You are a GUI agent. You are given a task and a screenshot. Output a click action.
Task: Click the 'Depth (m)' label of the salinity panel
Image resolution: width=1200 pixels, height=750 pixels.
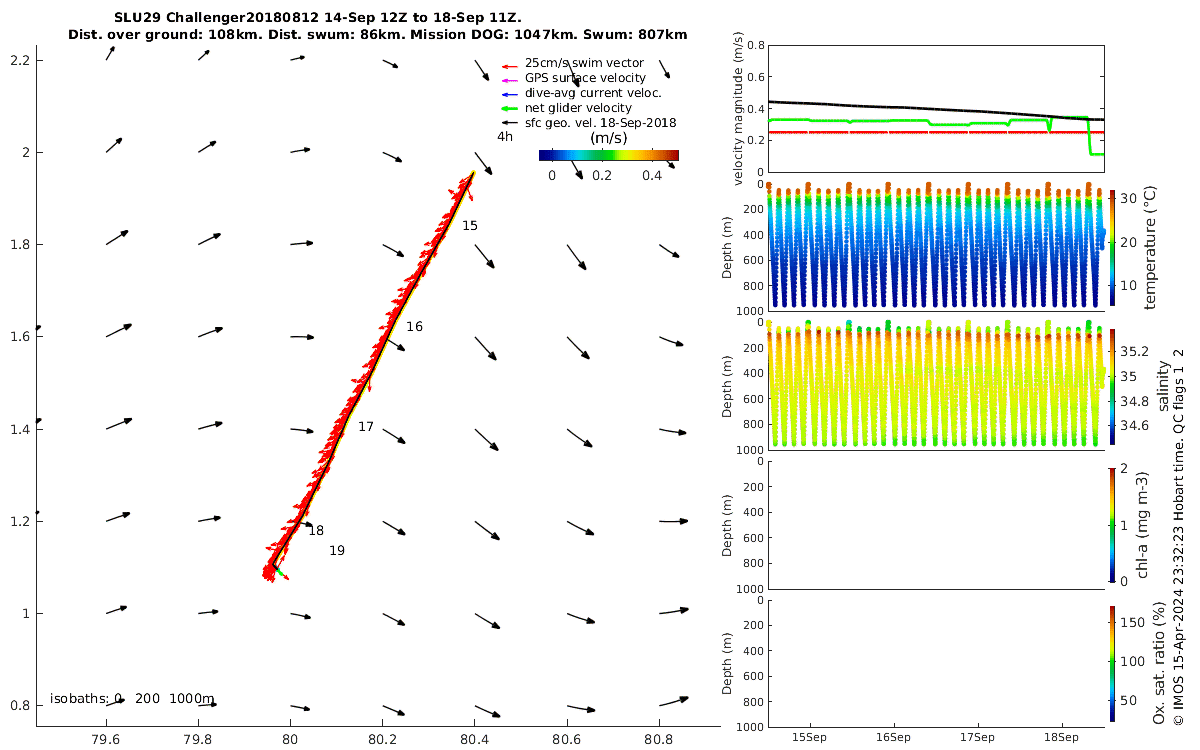click(728, 386)
